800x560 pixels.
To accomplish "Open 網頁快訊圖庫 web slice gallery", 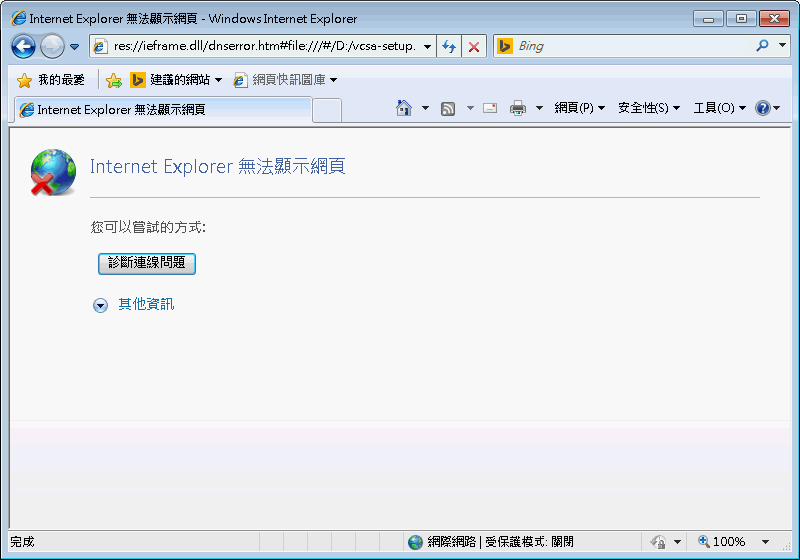I will (x=285, y=80).
